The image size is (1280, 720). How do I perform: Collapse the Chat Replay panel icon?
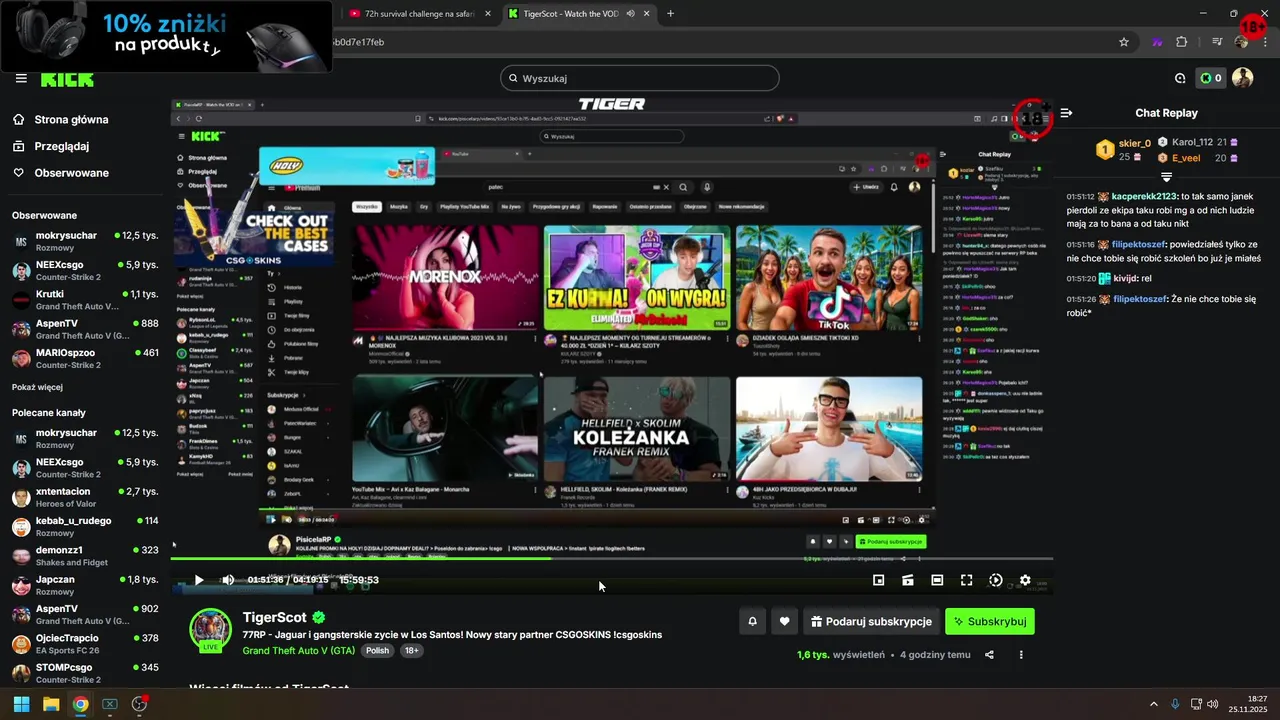pos(1066,113)
